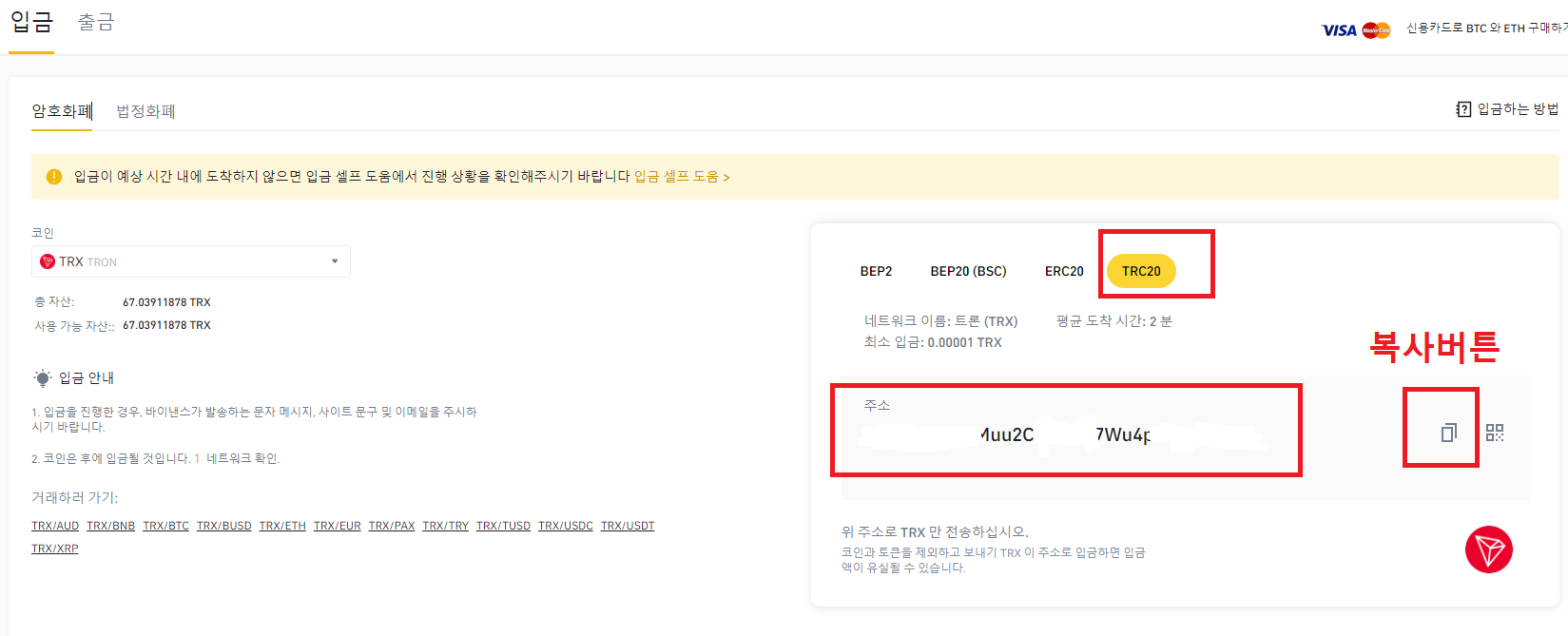Open the TRX/BUSD trading pair
The image size is (1568, 636).
(224, 526)
